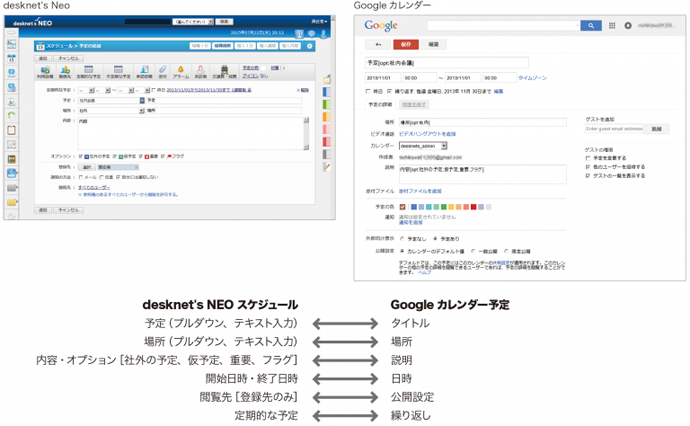
Task: Open the Google apps grid
Action: [x=611, y=25]
